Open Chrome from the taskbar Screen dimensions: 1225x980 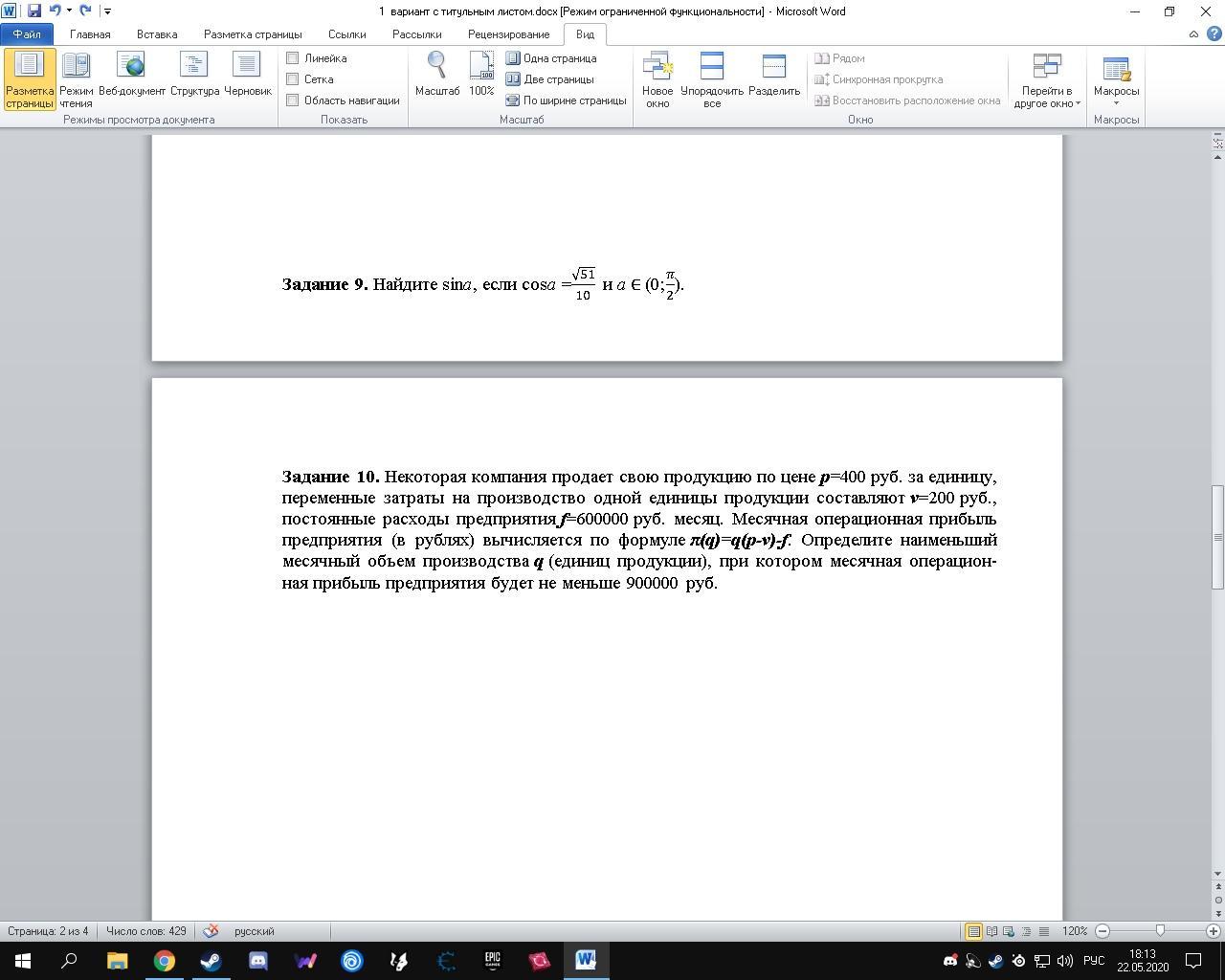164,960
